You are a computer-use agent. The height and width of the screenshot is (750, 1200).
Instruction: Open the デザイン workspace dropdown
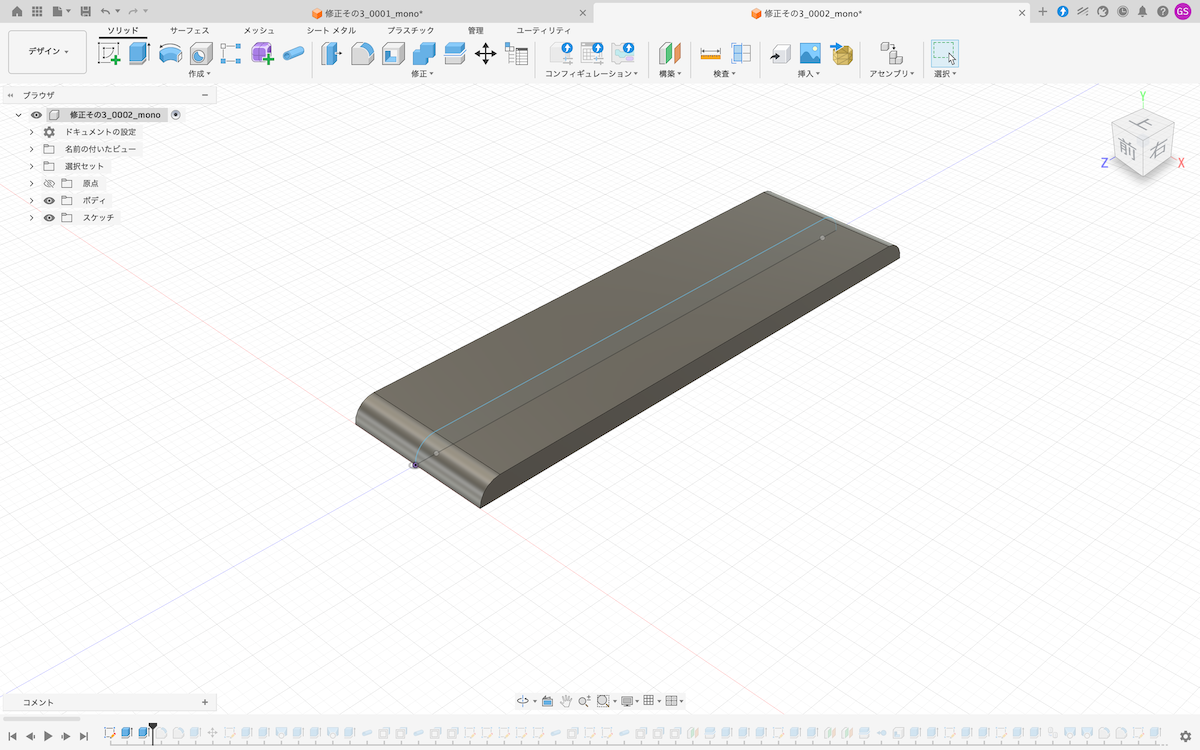[48, 52]
